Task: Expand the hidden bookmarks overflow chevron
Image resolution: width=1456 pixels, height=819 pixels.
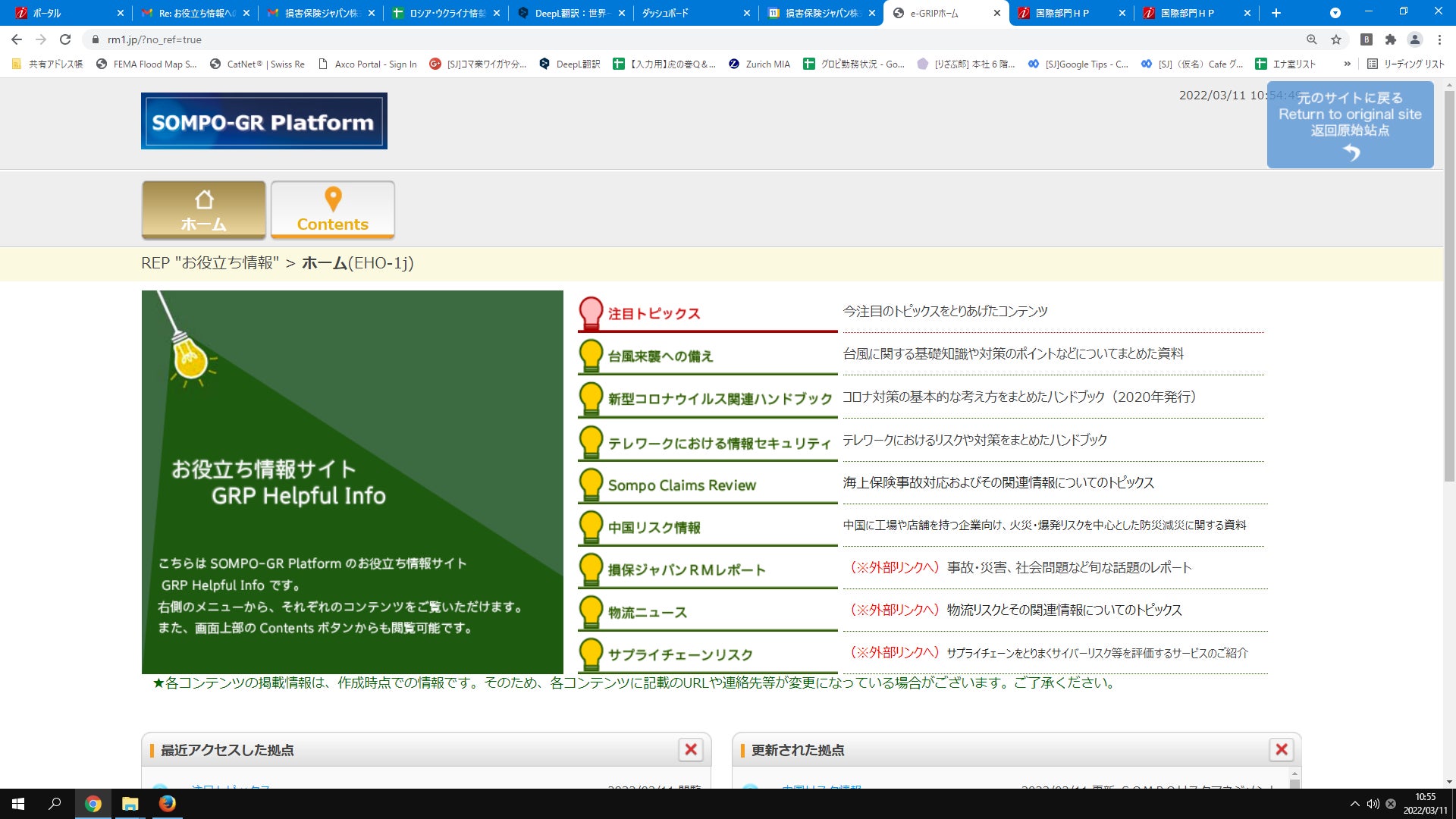Action: (x=1347, y=64)
